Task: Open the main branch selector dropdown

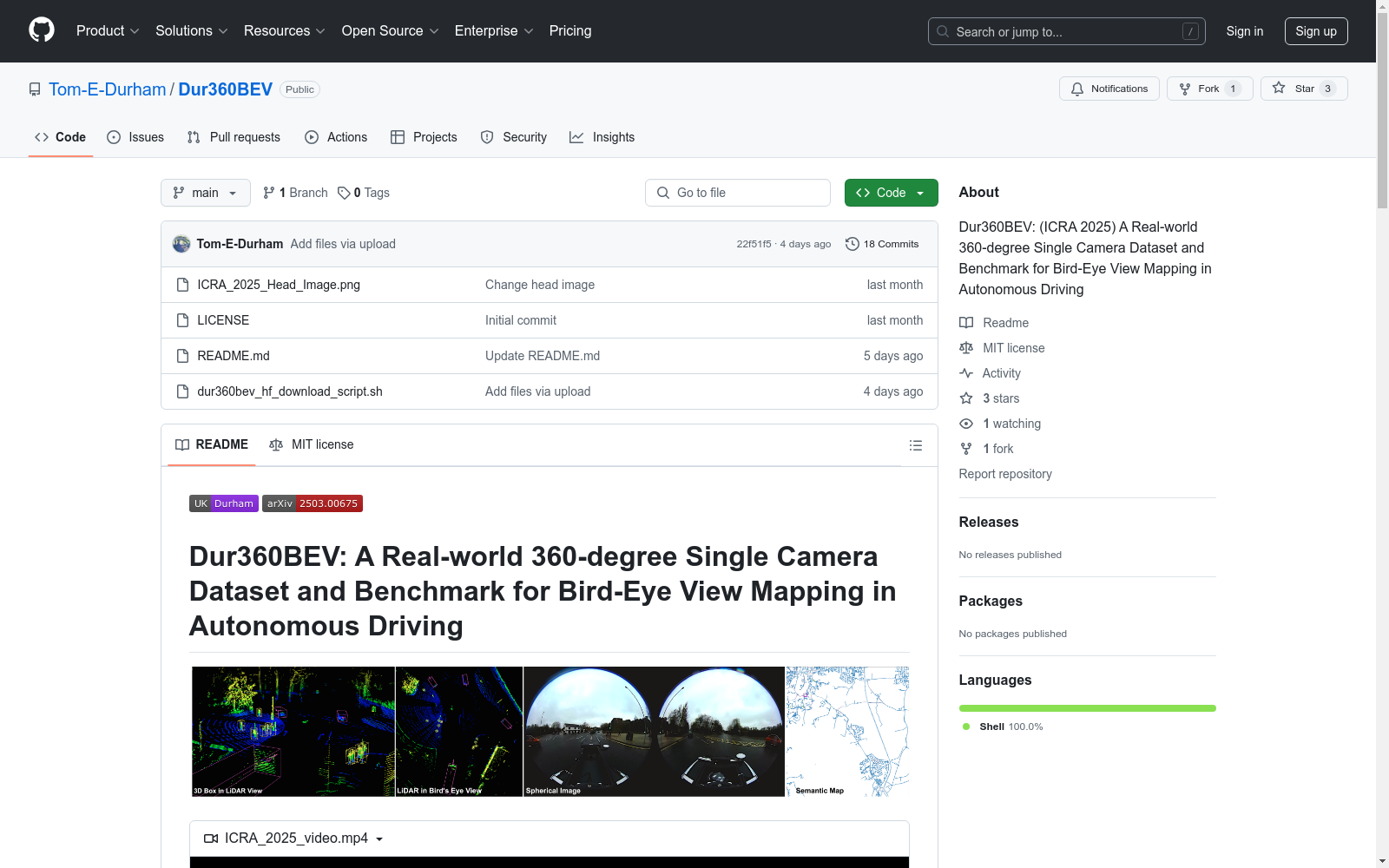Action: click(x=206, y=193)
